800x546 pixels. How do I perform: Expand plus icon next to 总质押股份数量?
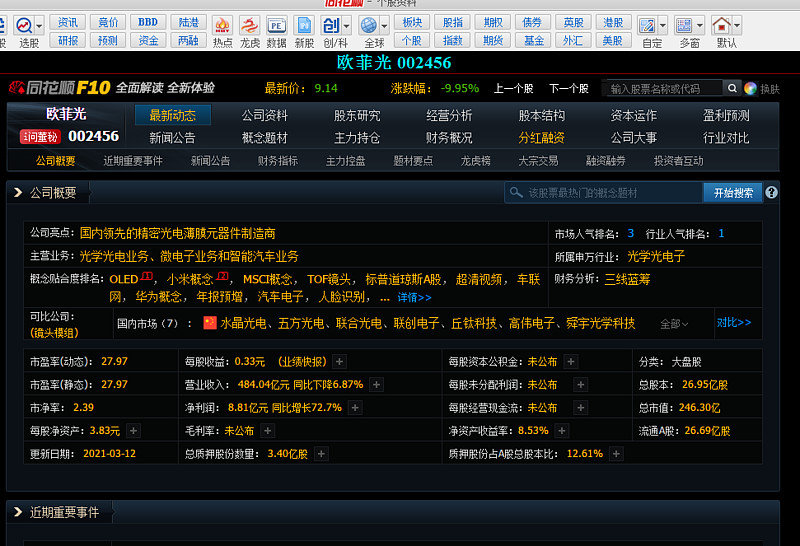point(321,454)
